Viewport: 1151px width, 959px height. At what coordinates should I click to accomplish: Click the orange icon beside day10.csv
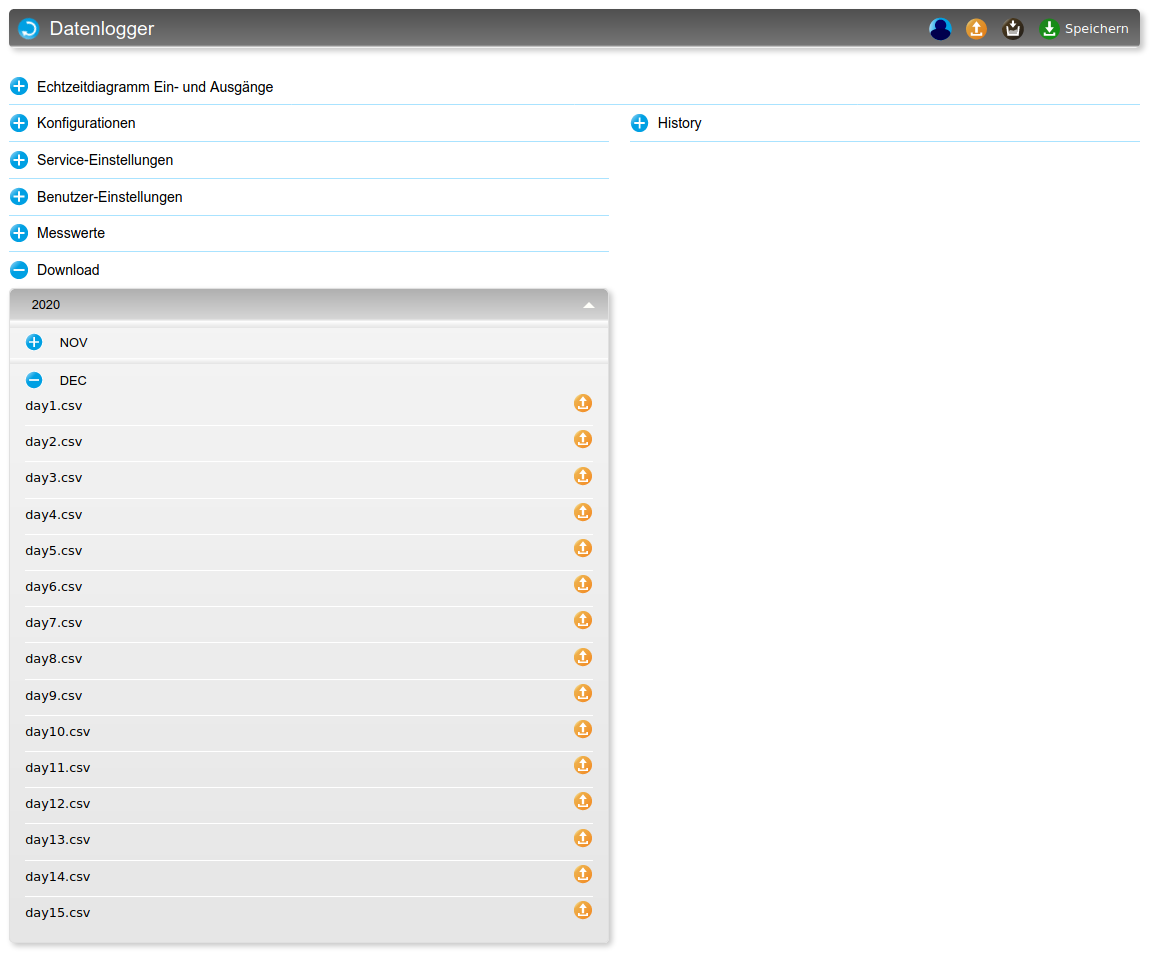pos(583,729)
